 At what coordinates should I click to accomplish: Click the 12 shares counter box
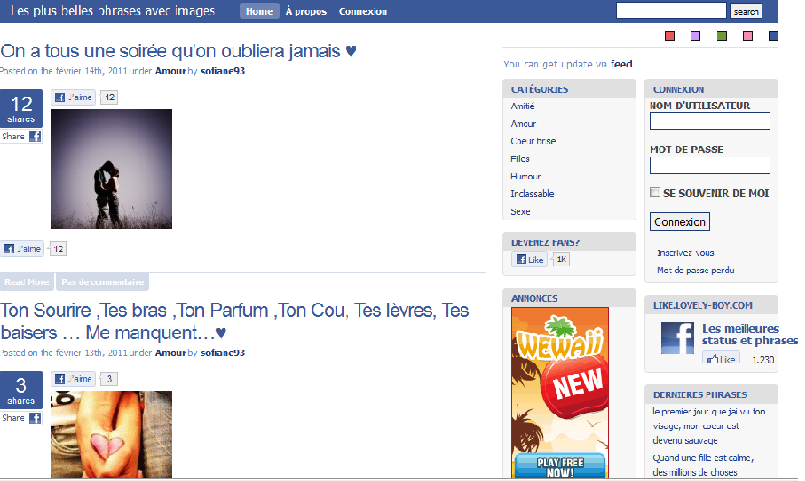point(21,108)
